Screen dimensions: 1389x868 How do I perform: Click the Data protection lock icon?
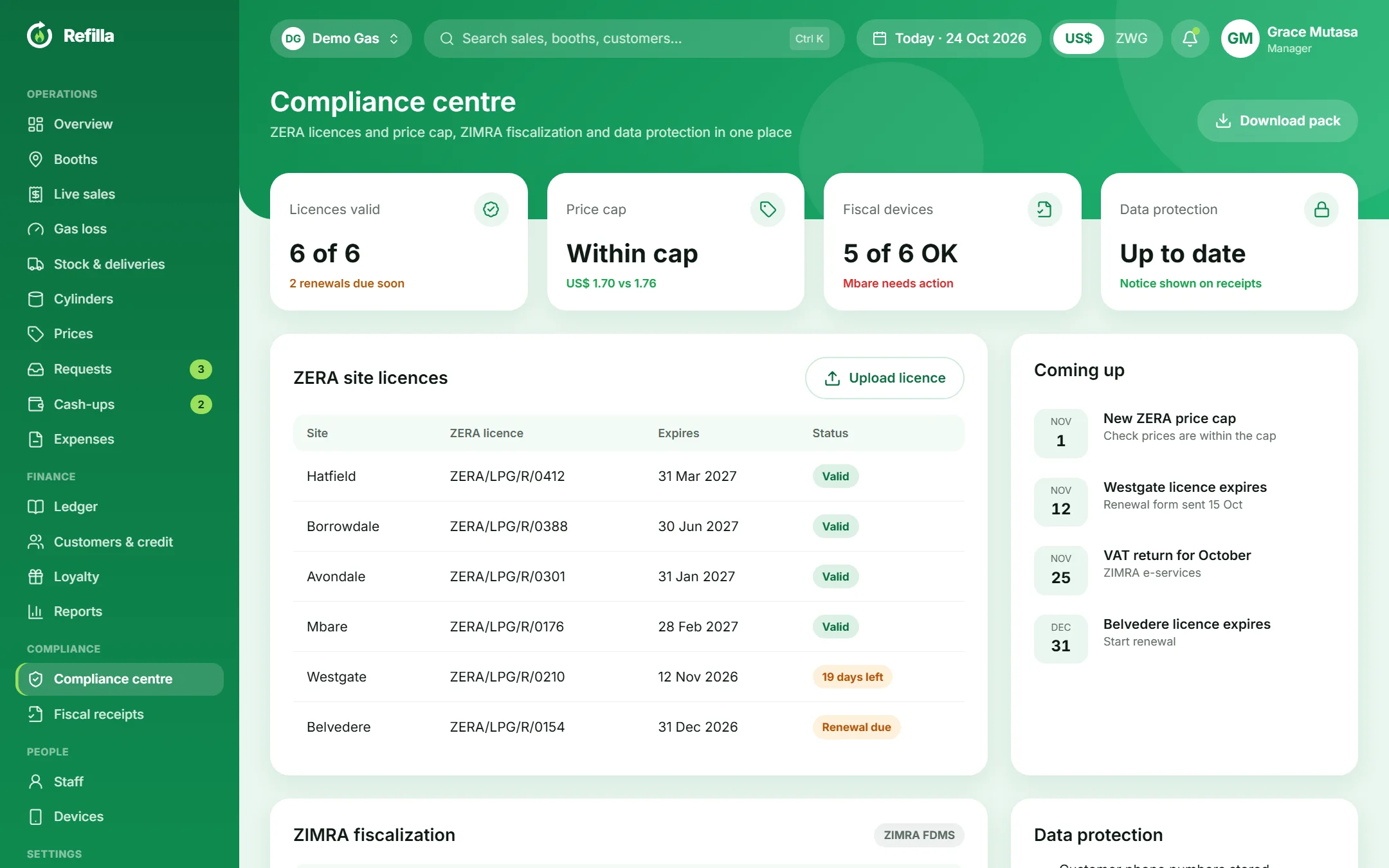pos(1321,210)
